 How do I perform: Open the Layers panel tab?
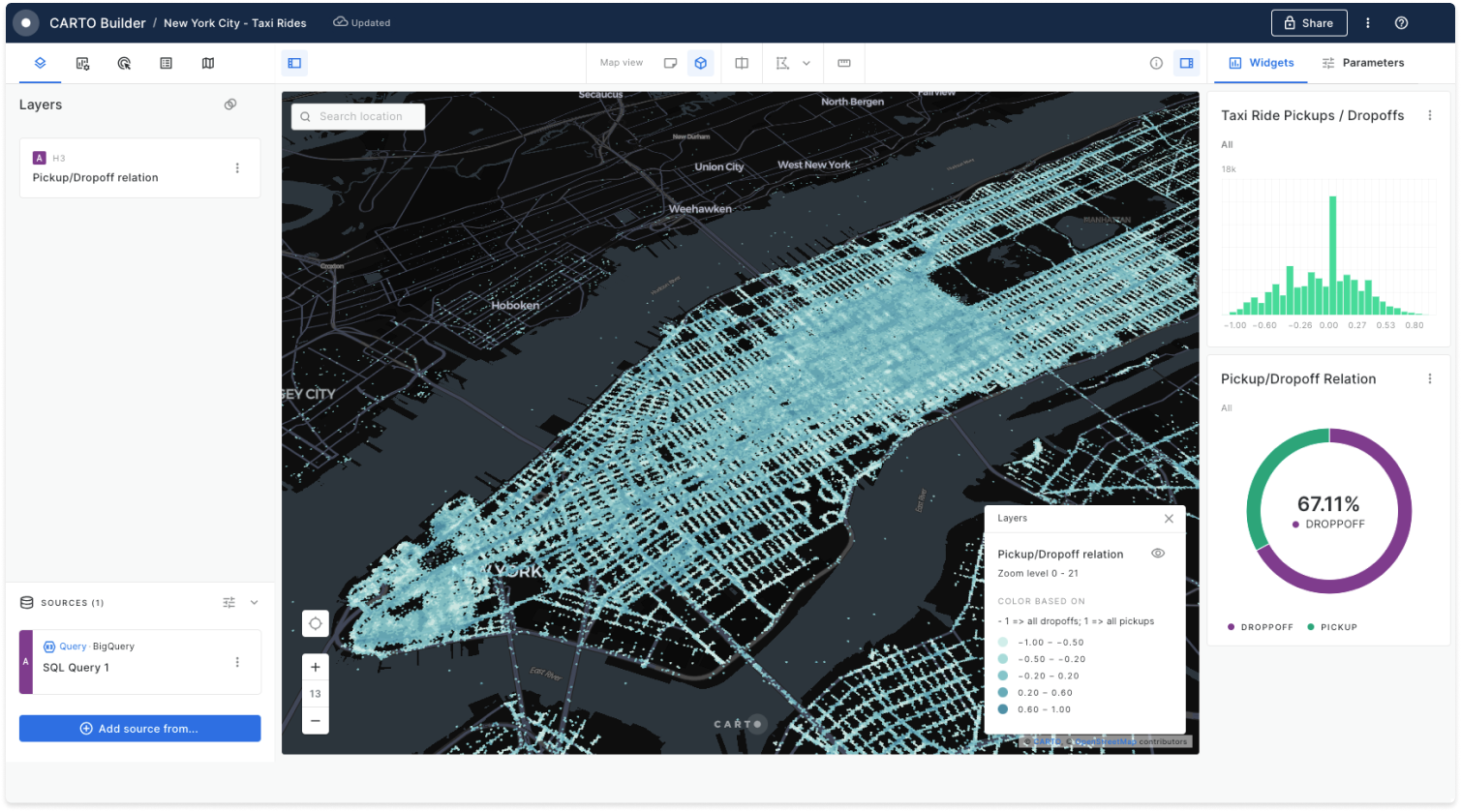pos(40,62)
